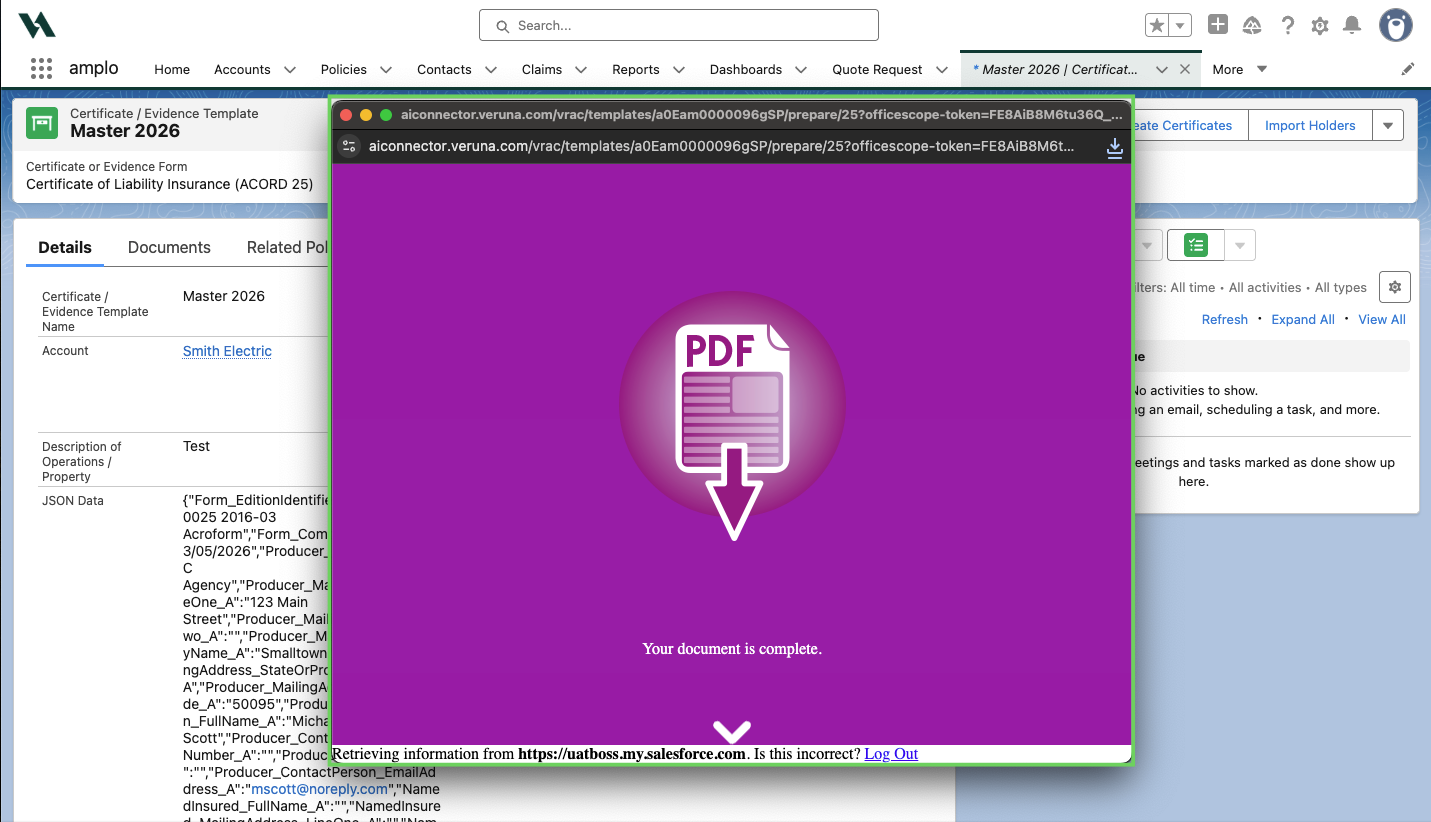Click 'Certificate of Liability Insurance (ACORD 25)' text

tap(170, 184)
